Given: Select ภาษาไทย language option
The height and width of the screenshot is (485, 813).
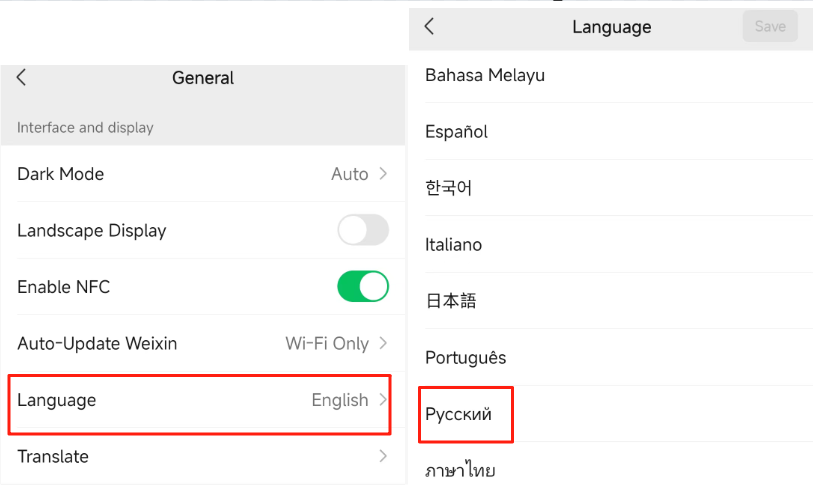Looking at the screenshot, I should click(x=460, y=470).
